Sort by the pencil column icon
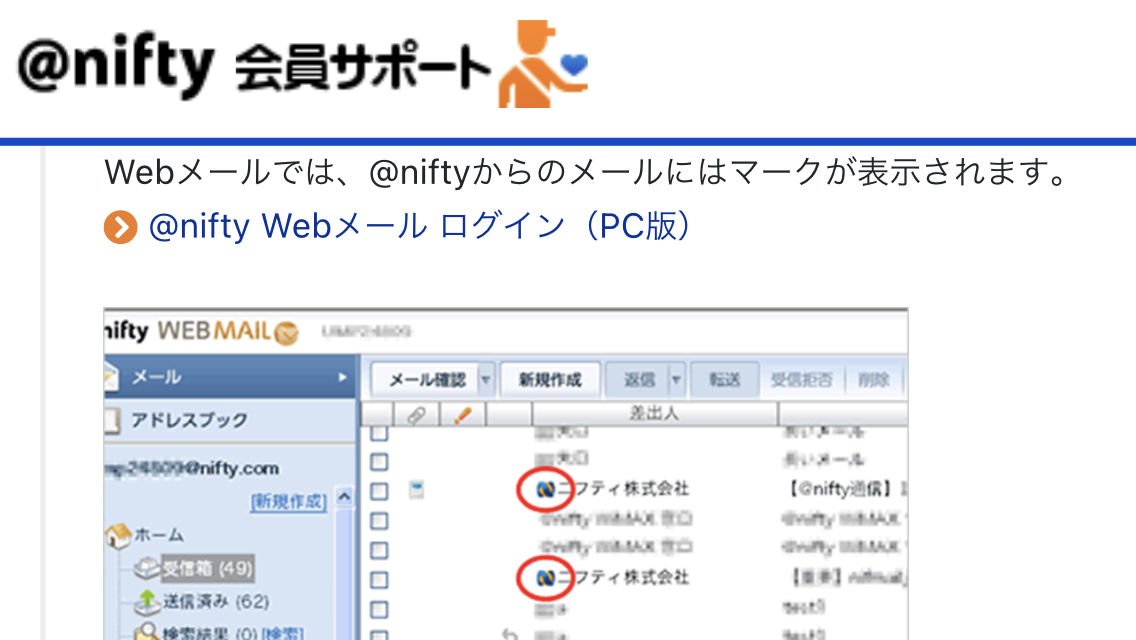The image size is (1136, 640). (462, 415)
